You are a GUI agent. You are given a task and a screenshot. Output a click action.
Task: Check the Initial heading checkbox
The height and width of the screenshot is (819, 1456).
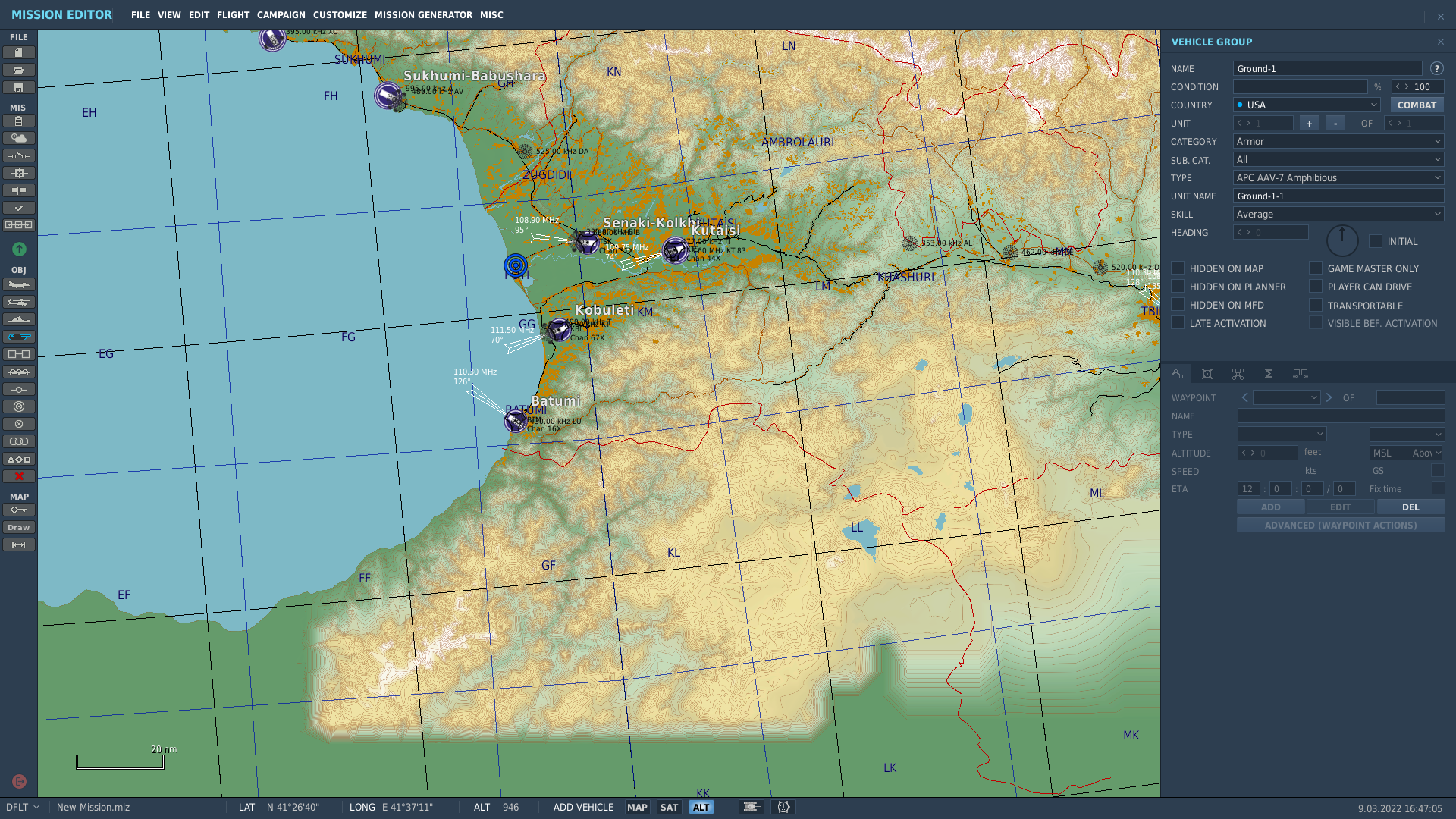[x=1376, y=241]
